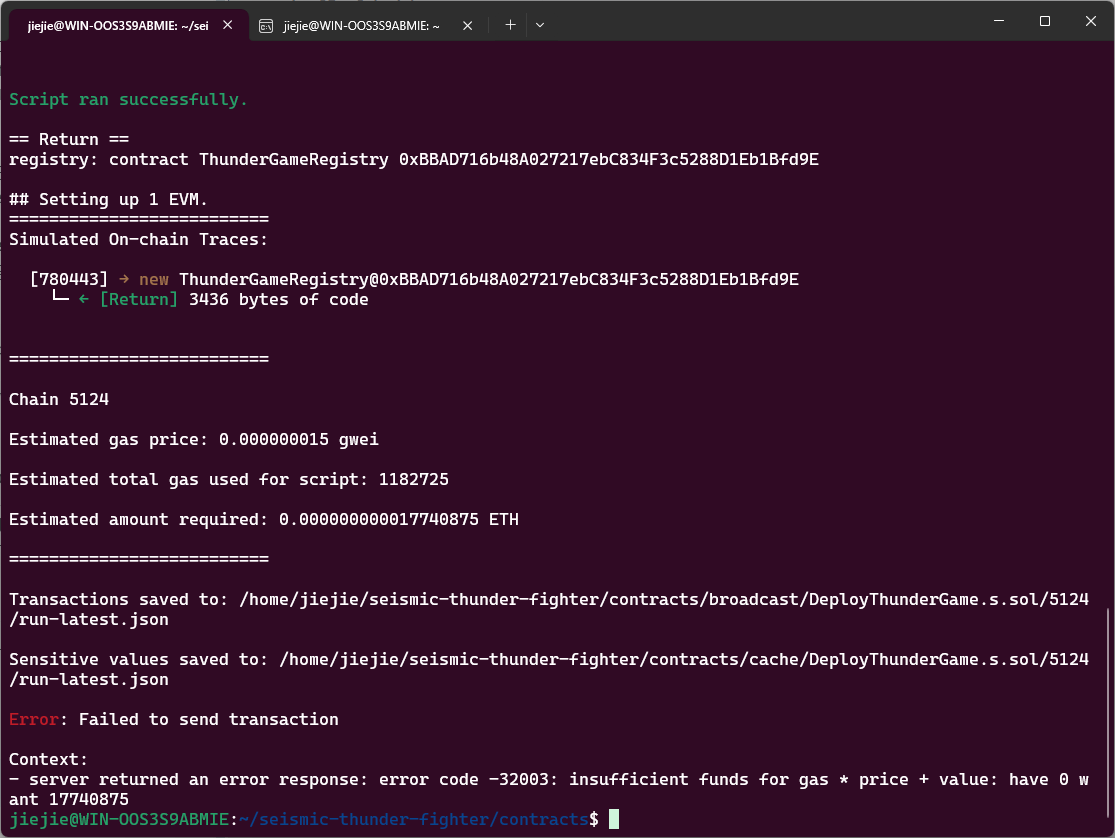Maximize the terminal window

pyautogui.click(x=1045, y=21)
